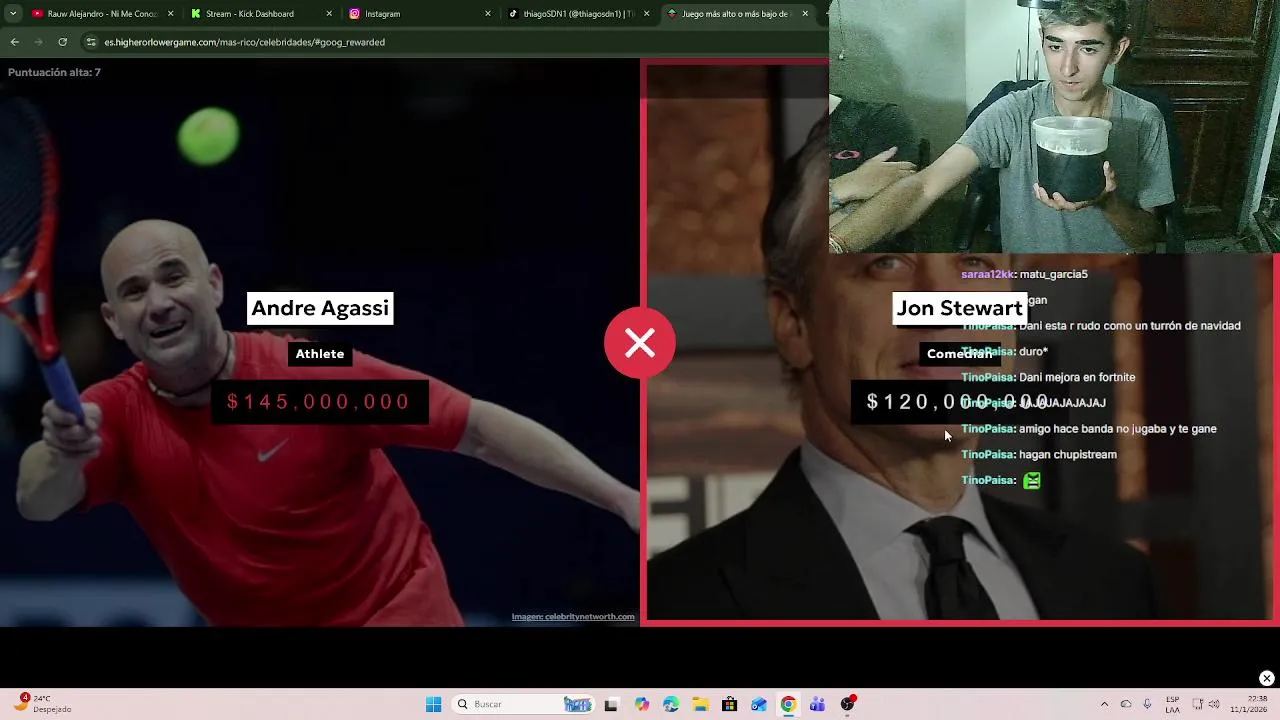1280x720 pixels.
Task: Switch the ESP LAA keyboard language indicator
Action: pyautogui.click(x=1173, y=704)
